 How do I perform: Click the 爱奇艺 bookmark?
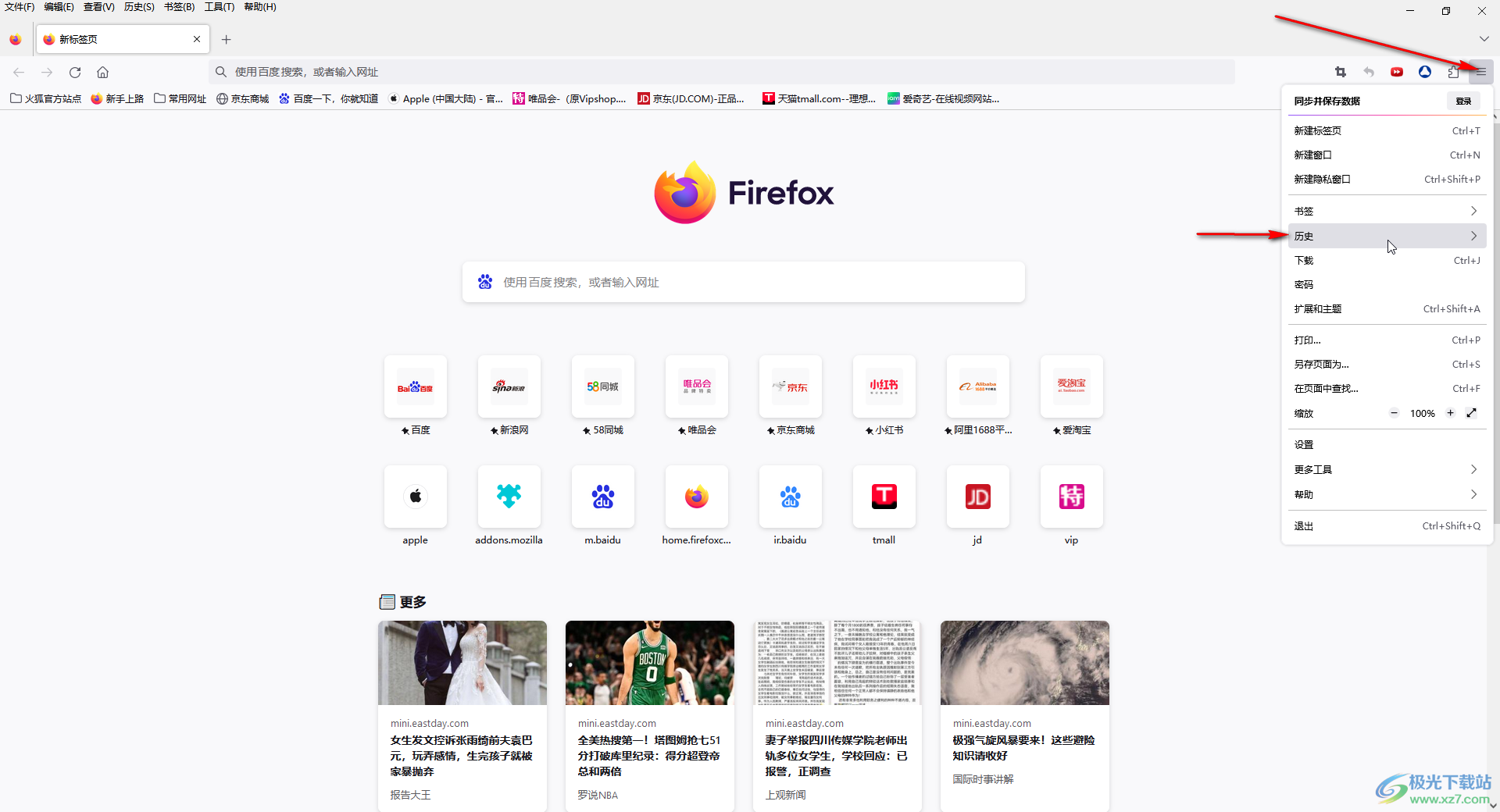[x=943, y=98]
